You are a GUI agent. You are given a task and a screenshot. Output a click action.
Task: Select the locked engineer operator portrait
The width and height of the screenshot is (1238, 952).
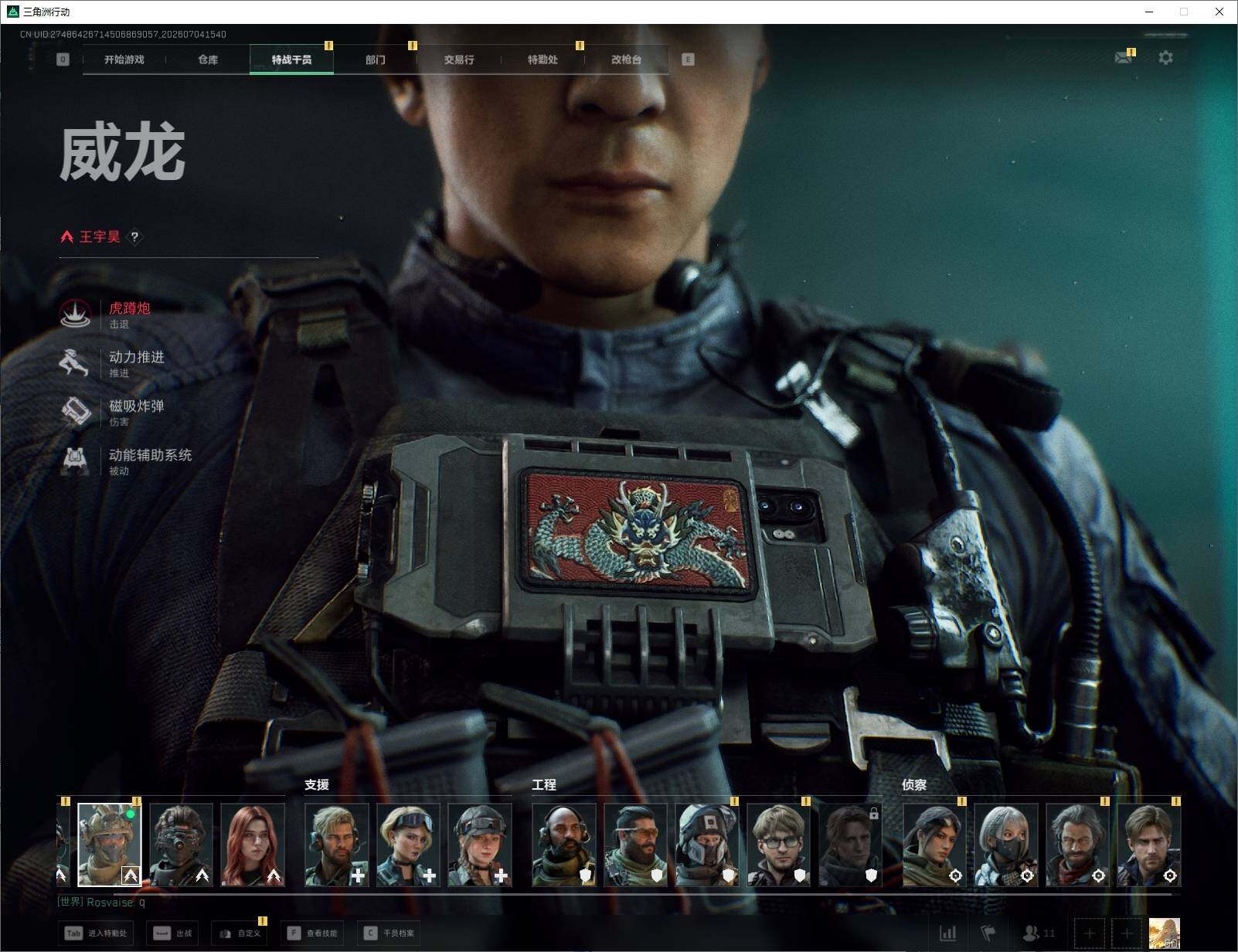tap(850, 845)
